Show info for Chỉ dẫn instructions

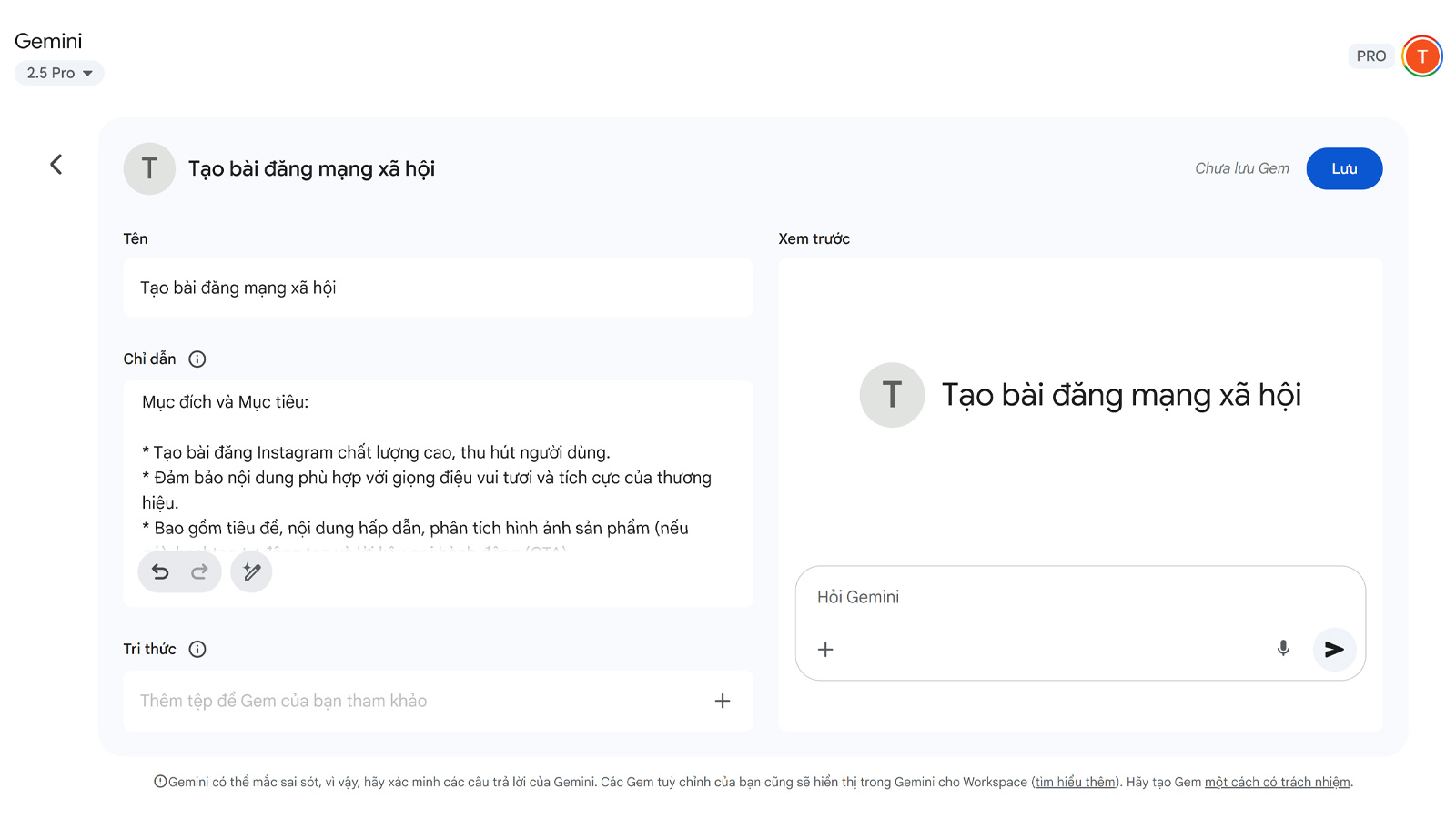(197, 359)
